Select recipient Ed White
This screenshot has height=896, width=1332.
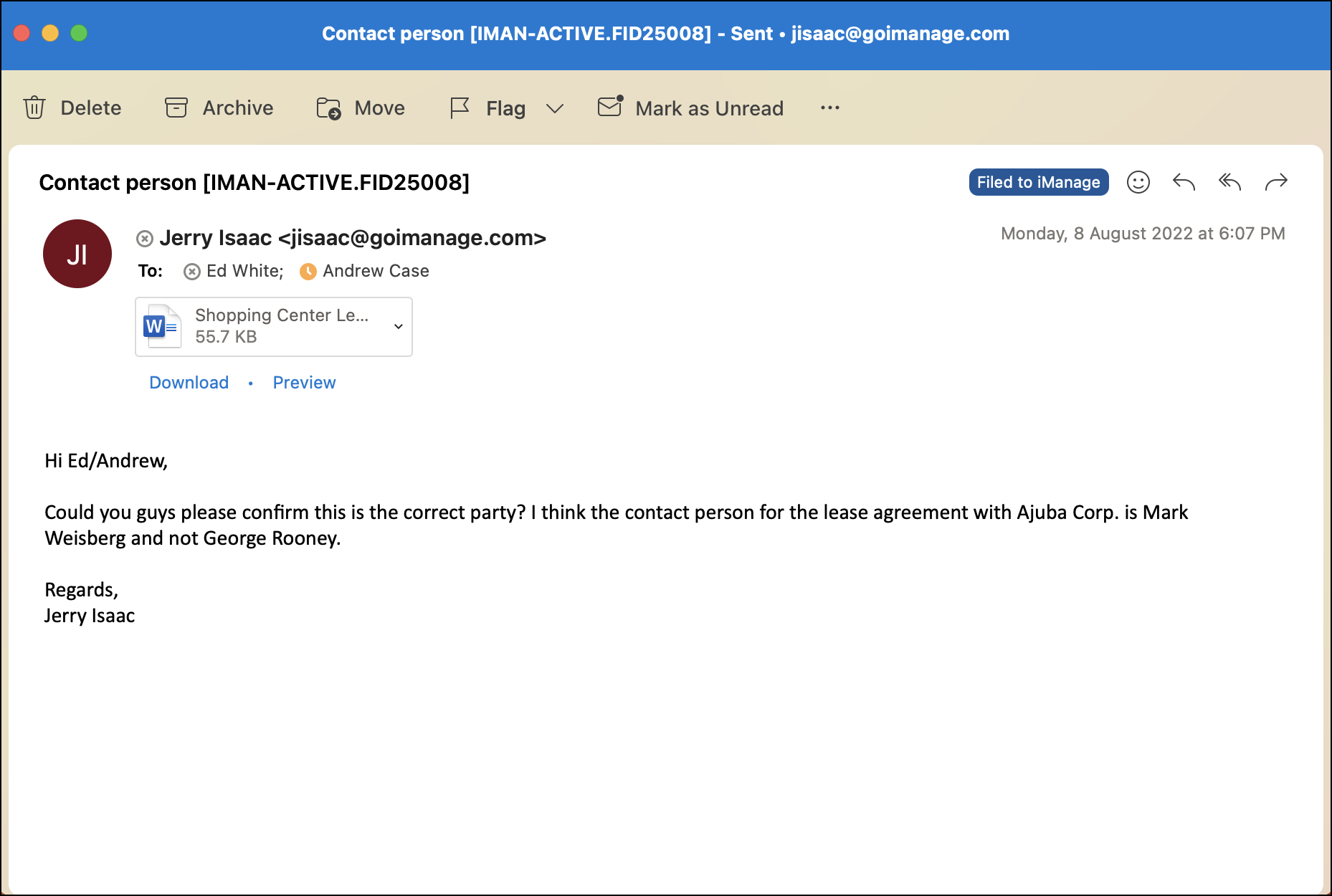(x=244, y=271)
